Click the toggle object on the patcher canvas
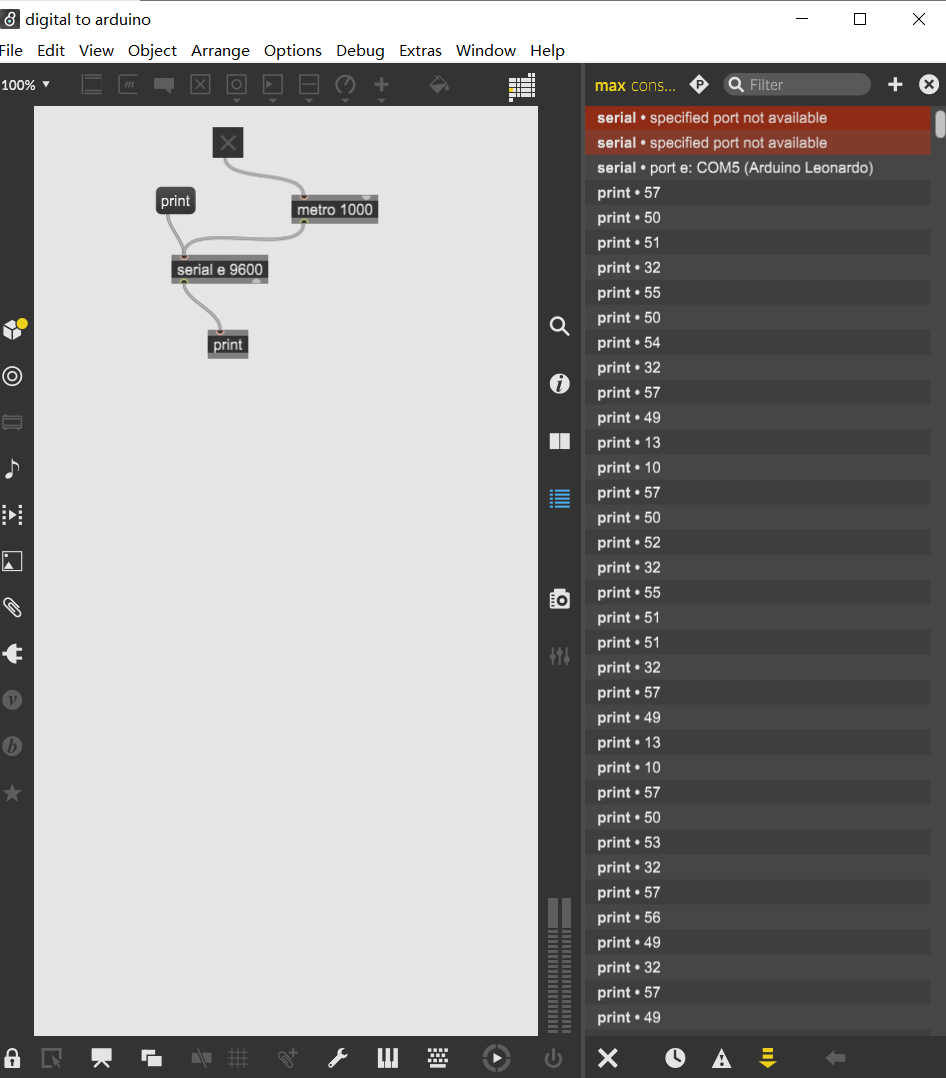The height and width of the screenshot is (1078, 946). pos(228,143)
